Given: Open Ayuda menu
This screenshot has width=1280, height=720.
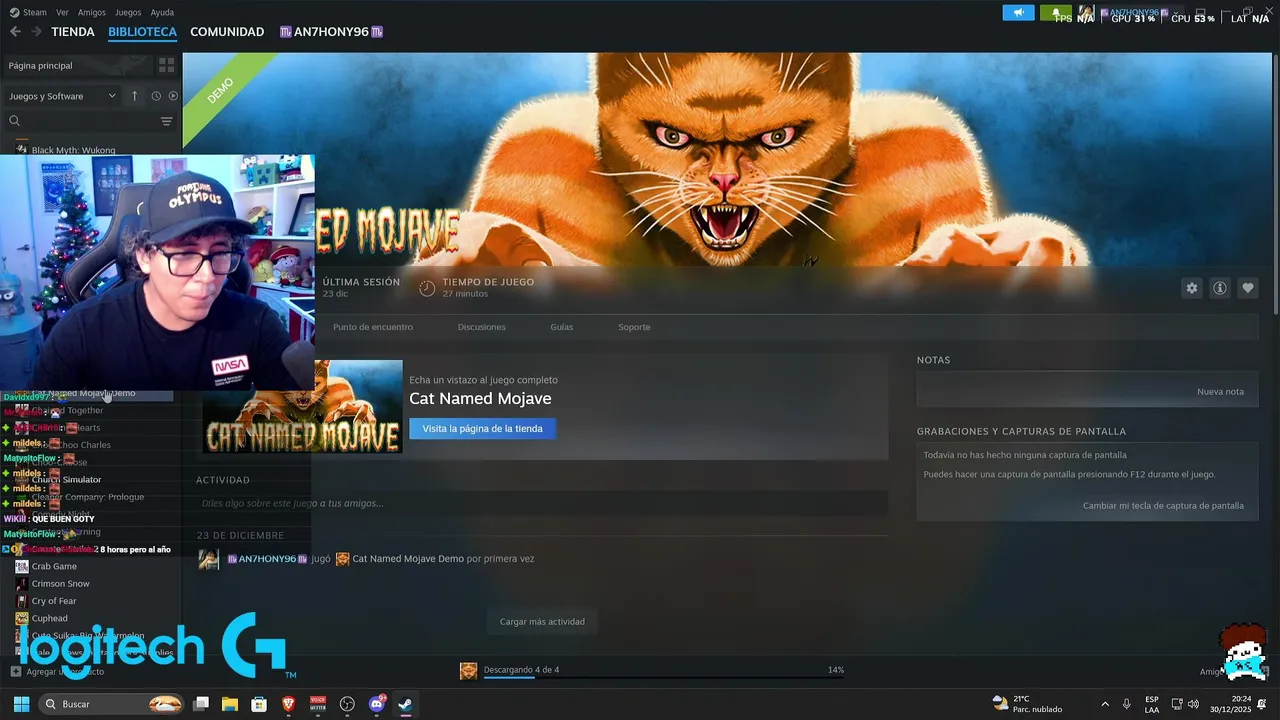Looking at the screenshot, I should pos(162,13).
